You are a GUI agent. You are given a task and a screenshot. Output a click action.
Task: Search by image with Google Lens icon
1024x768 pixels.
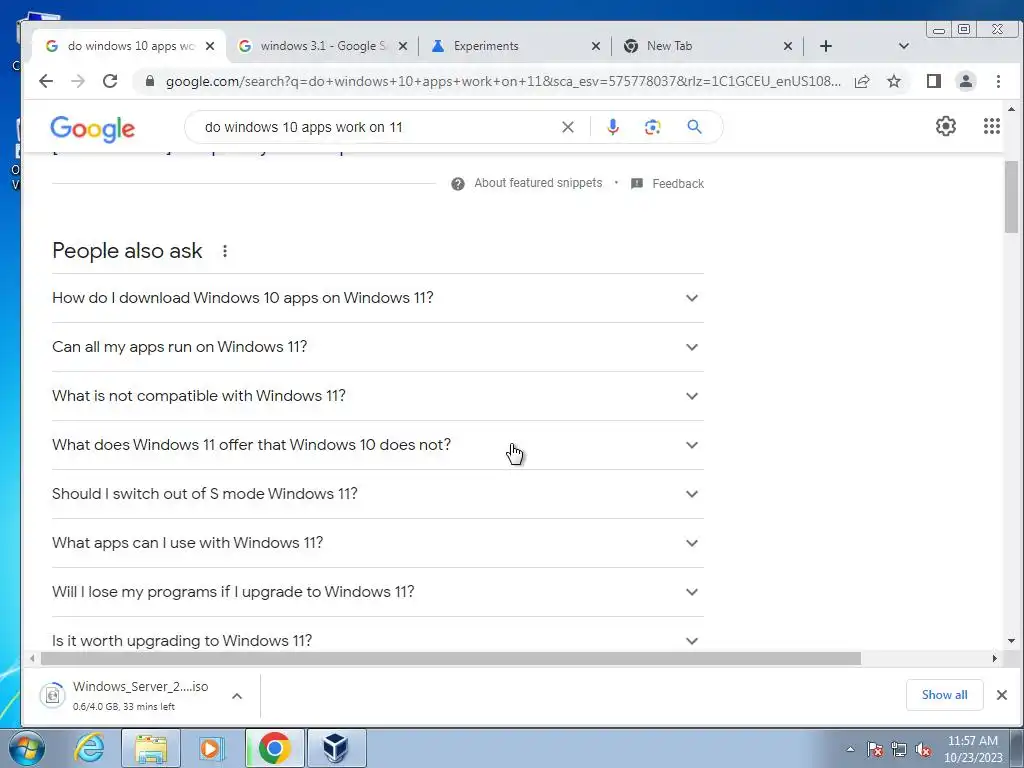point(652,127)
